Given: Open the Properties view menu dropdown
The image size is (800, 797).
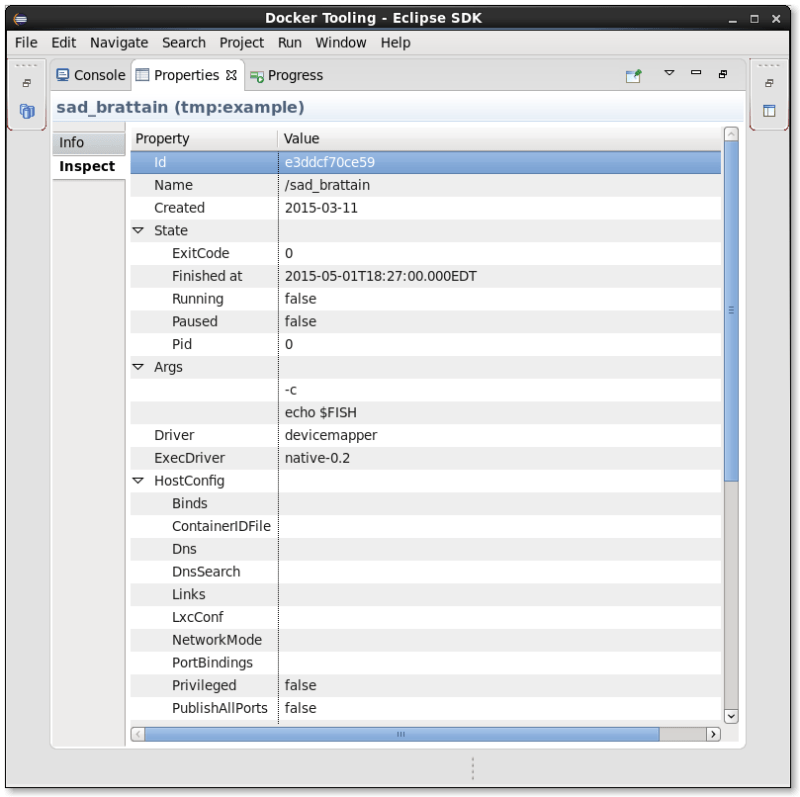Looking at the screenshot, I should coord(668,73).
